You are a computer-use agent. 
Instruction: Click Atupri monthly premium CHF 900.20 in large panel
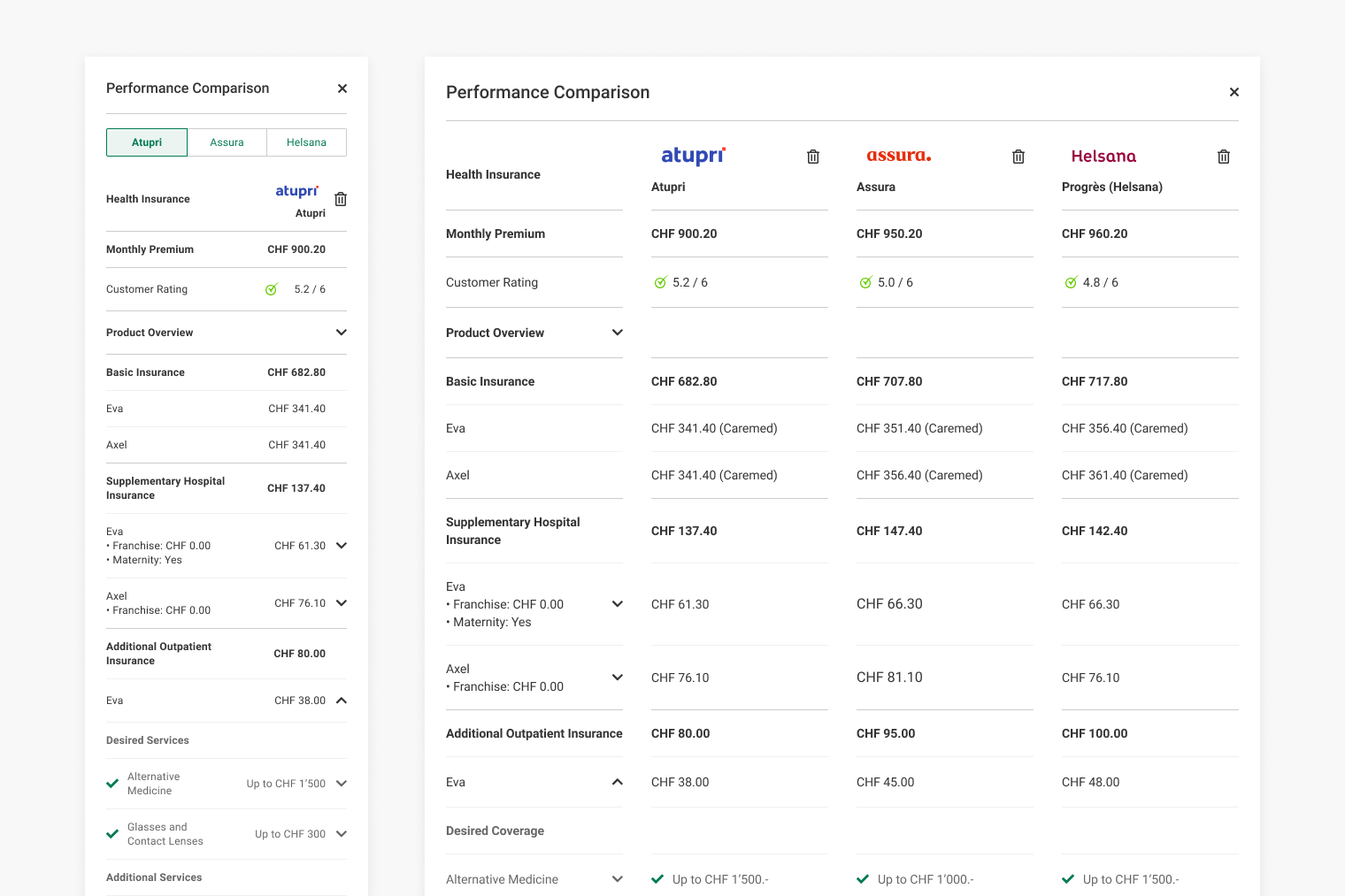coord(684,234)
